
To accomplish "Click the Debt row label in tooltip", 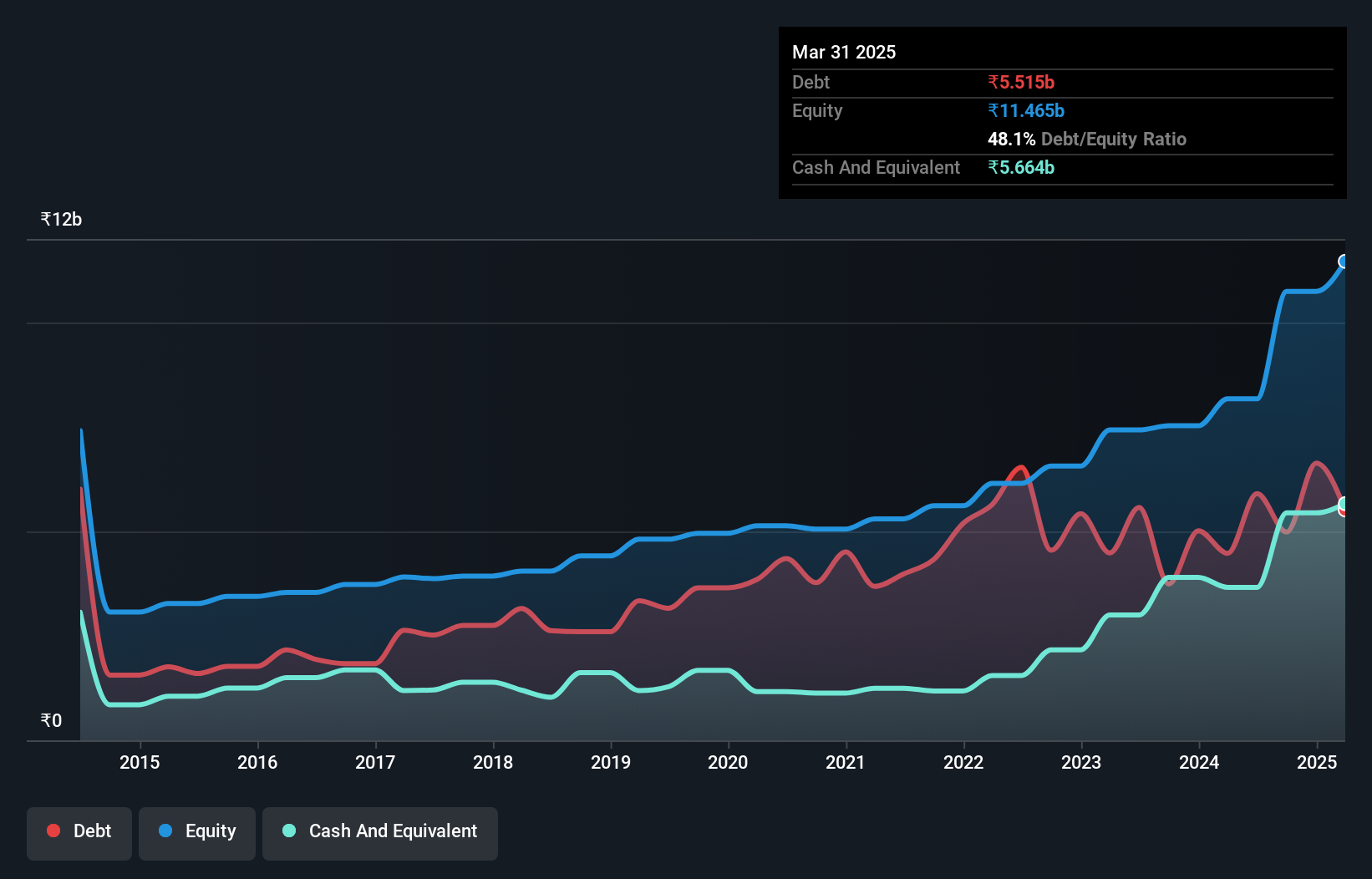I will pyautogui.click(x=810, y=82).
